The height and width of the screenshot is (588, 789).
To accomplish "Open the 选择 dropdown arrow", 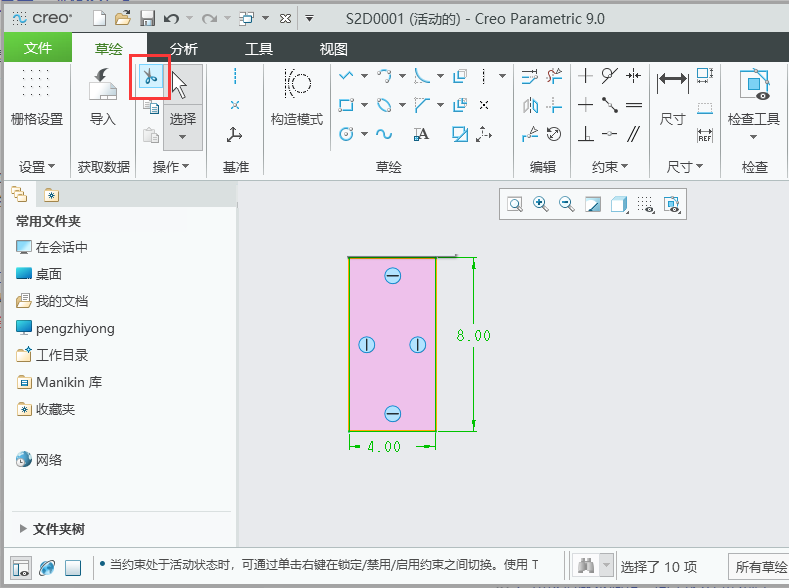I will pos(183,137).
